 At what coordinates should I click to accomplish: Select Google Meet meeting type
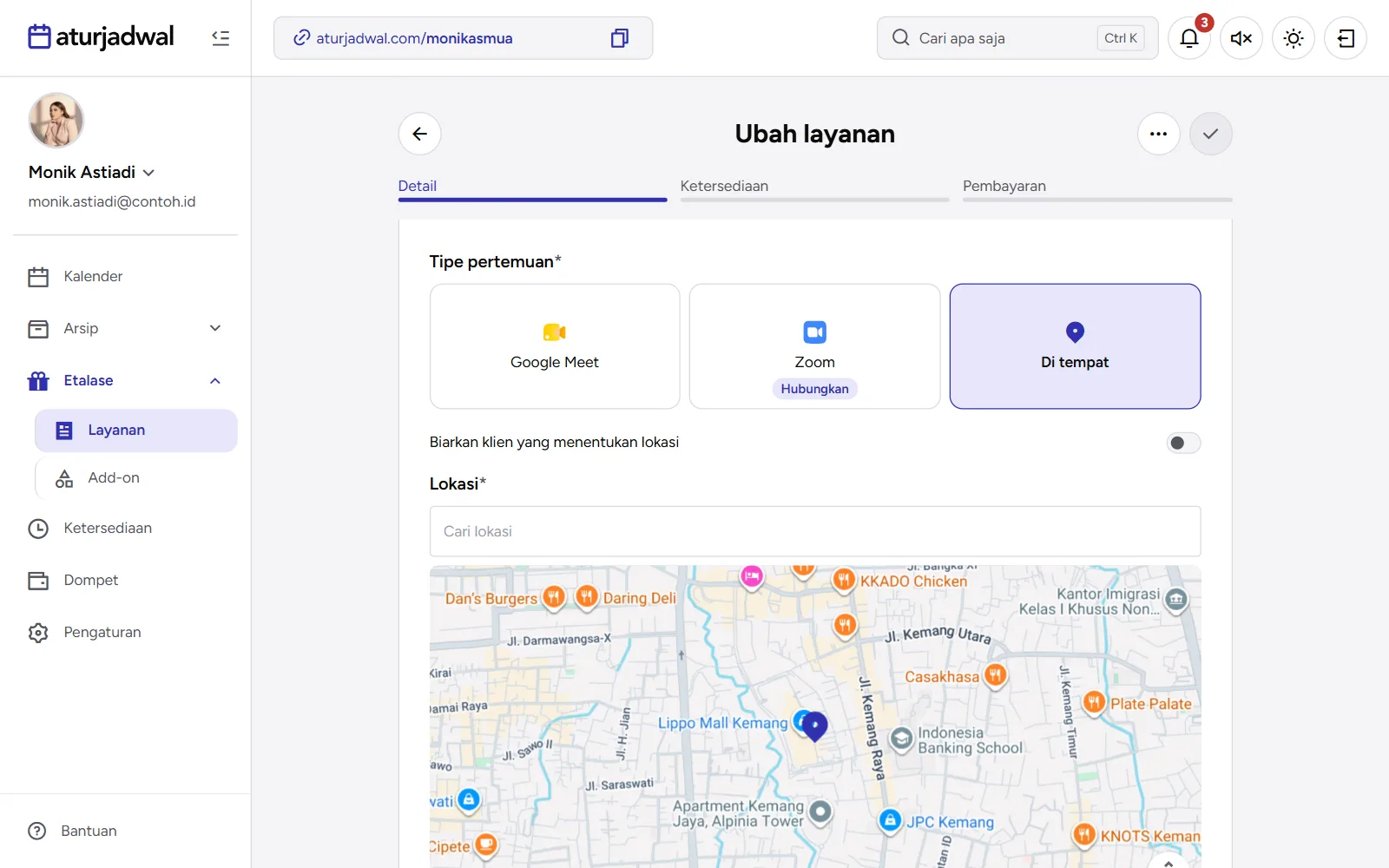pyautogui.click(x=555, y=346)
